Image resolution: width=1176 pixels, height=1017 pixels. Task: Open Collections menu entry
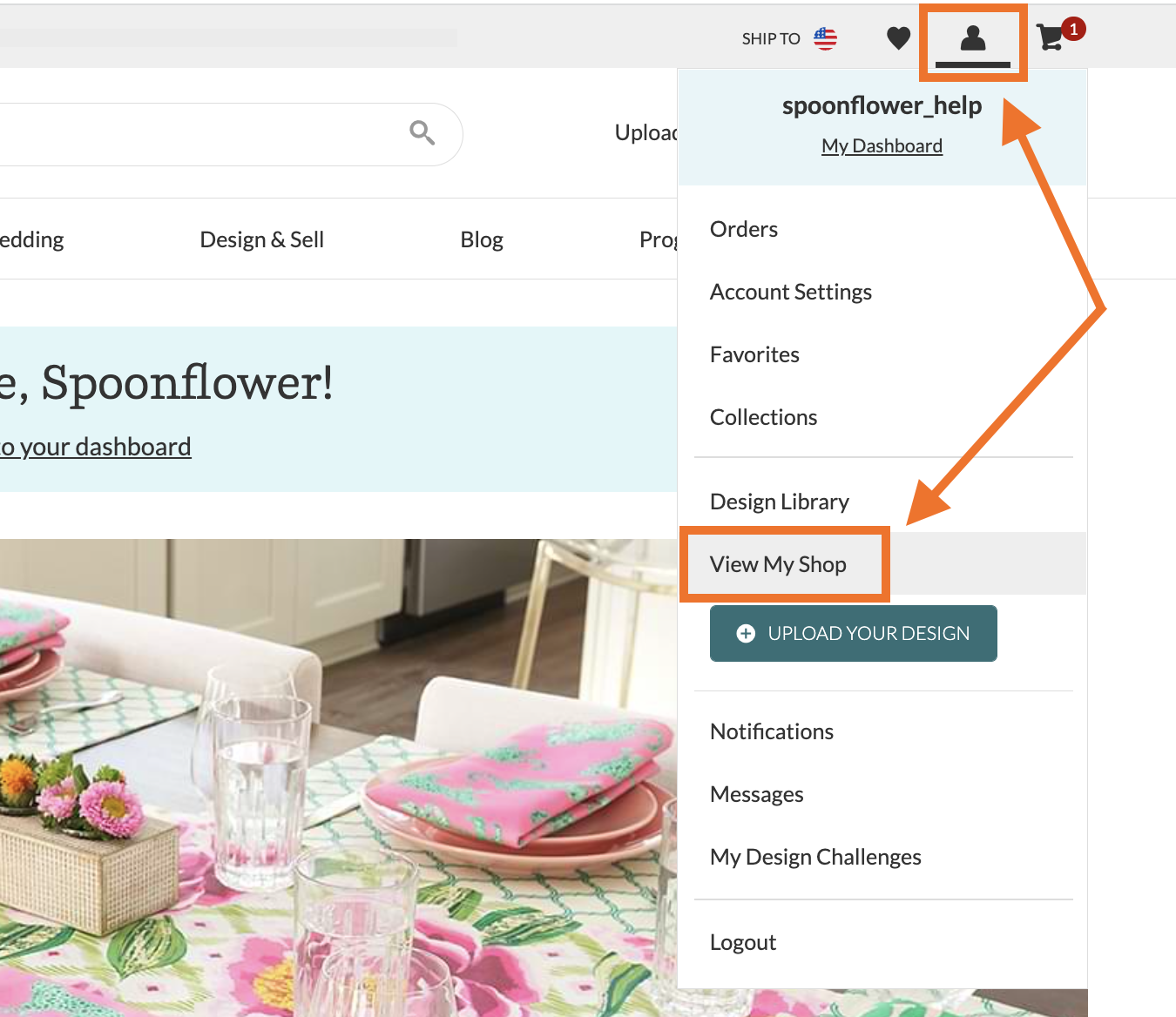coord(763,417)
